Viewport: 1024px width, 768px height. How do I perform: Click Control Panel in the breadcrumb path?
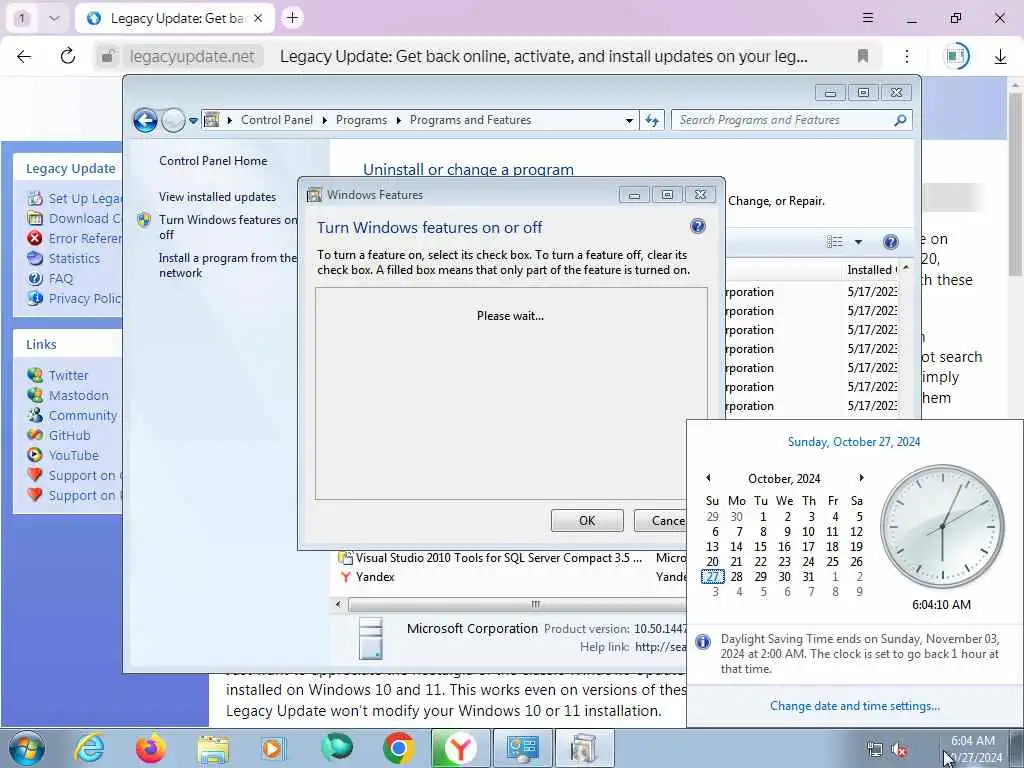[x=277, y=120]
